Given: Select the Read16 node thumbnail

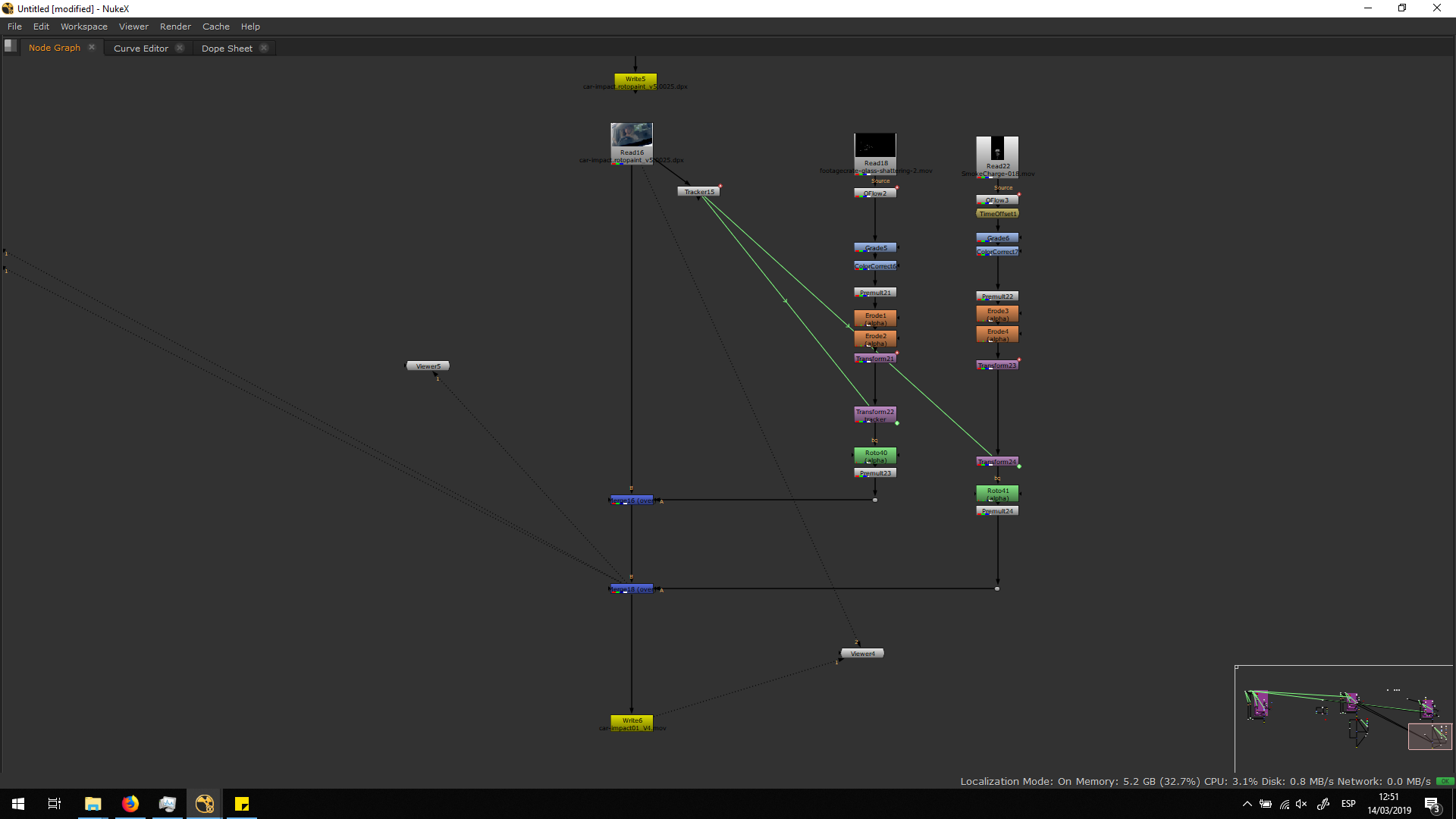Looking at the screenshot, I should point(632,136).
